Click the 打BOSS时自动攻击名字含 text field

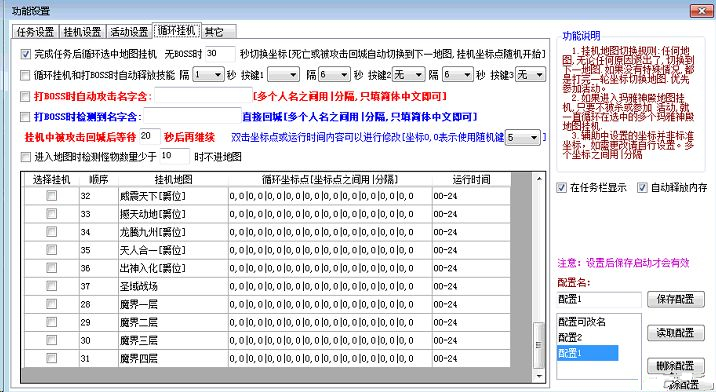click(x=203, y=96)
